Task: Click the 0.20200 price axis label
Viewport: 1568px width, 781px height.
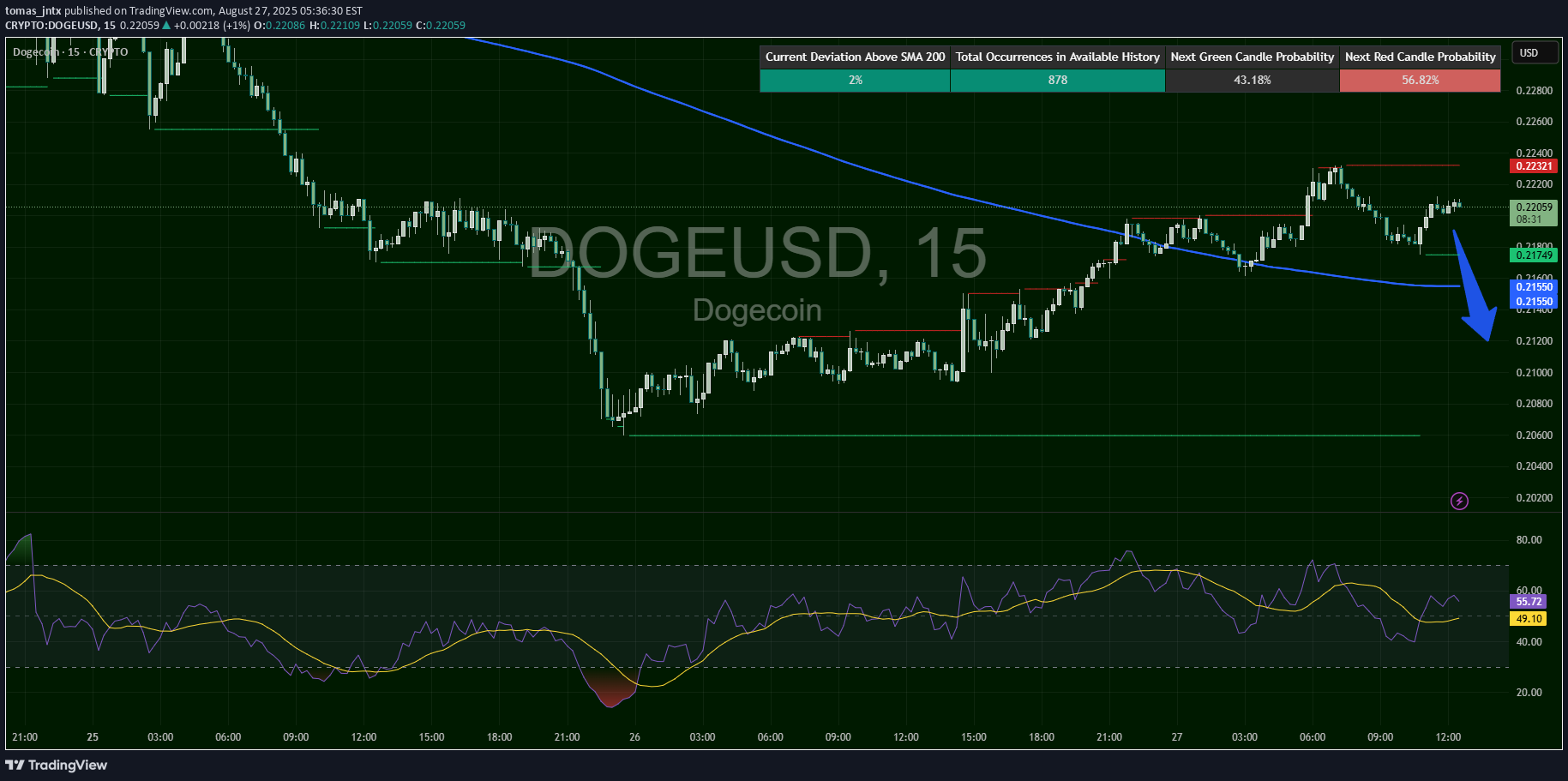Action: coord(1534,497)
